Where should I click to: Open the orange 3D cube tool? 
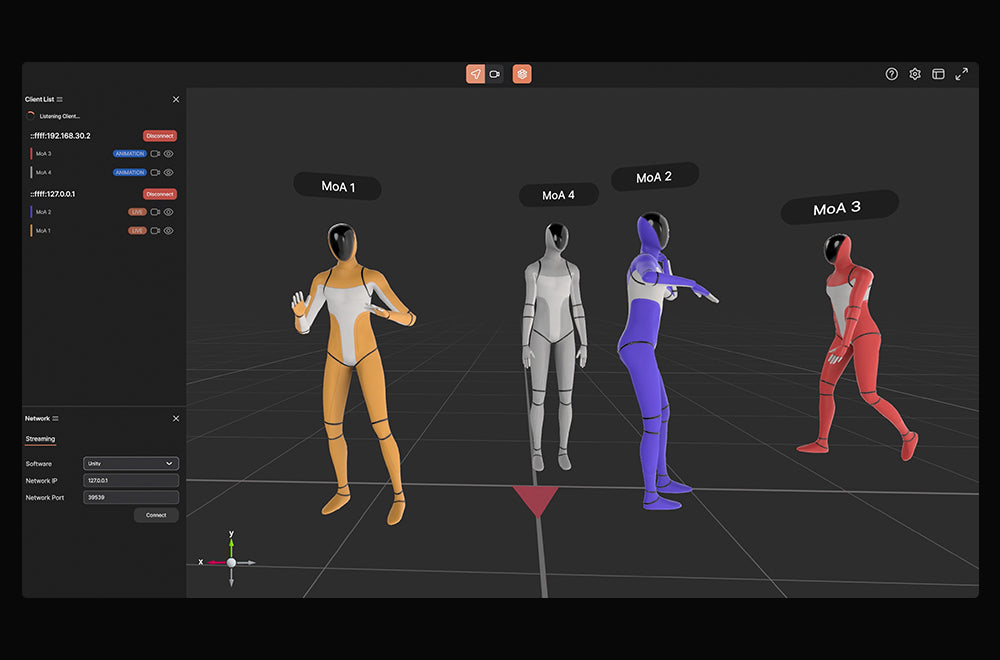coord(522,74)
